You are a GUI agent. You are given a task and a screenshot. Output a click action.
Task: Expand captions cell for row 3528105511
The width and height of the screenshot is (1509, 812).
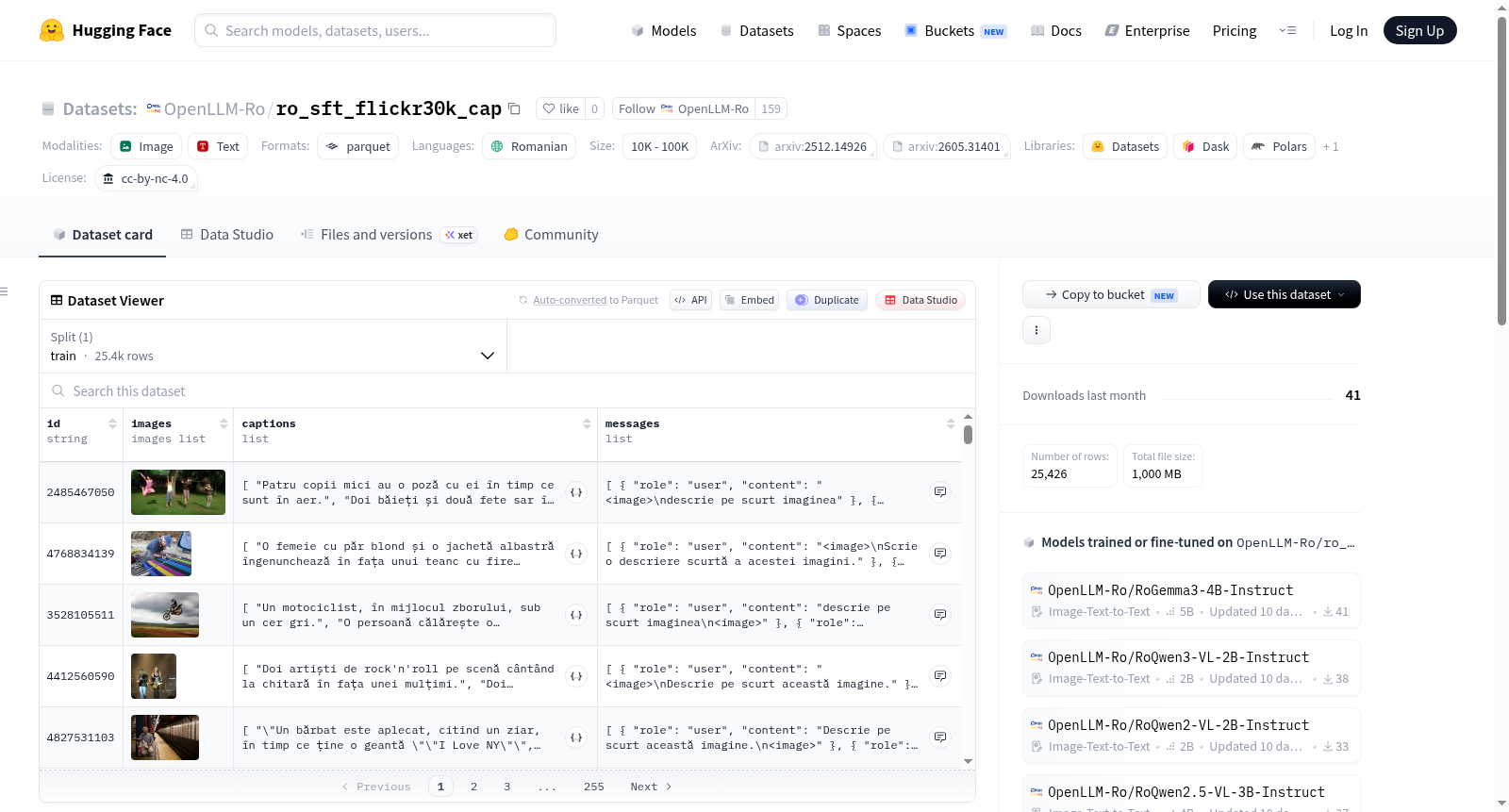(576, 615)
